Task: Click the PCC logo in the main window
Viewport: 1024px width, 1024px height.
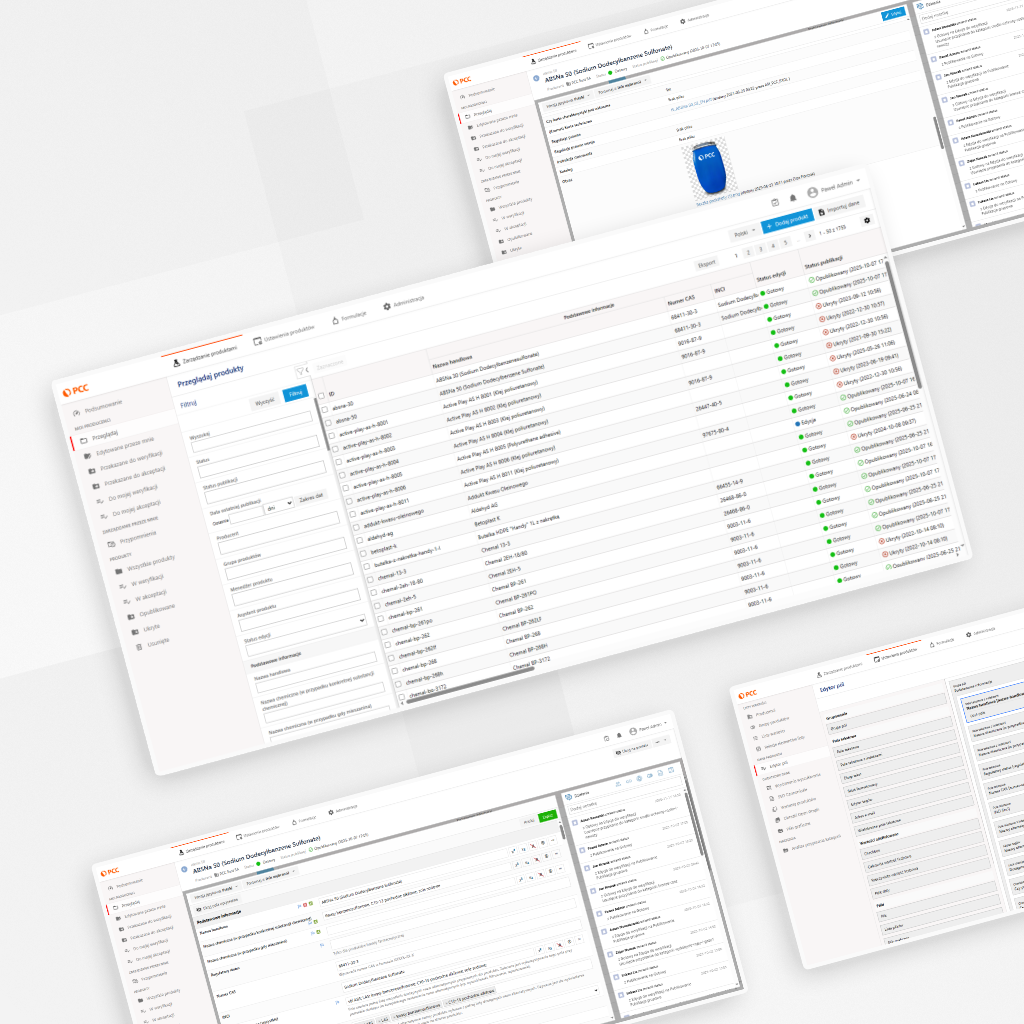Action: 76,389
